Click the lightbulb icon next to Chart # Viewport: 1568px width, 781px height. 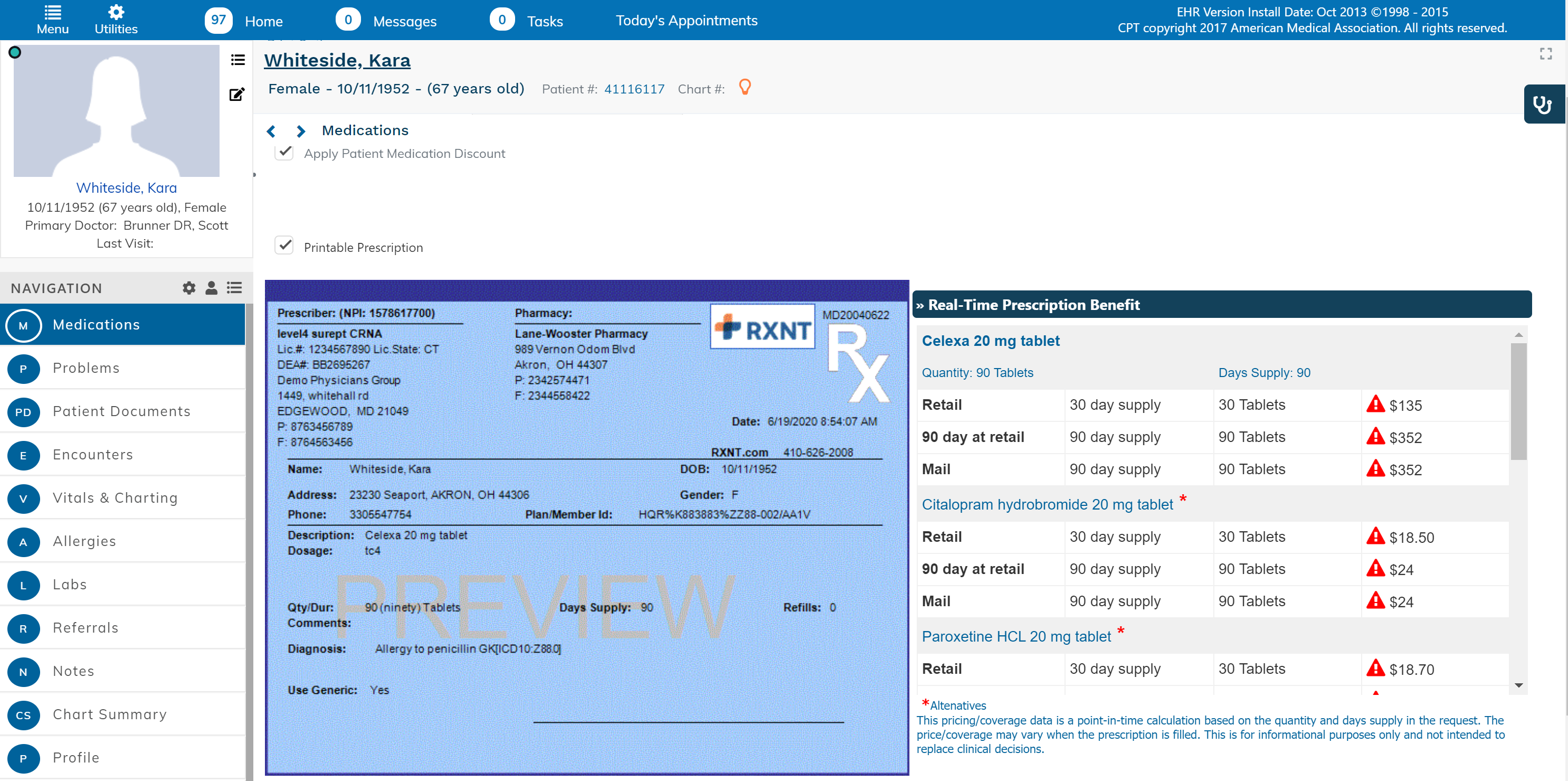[745, 88]
